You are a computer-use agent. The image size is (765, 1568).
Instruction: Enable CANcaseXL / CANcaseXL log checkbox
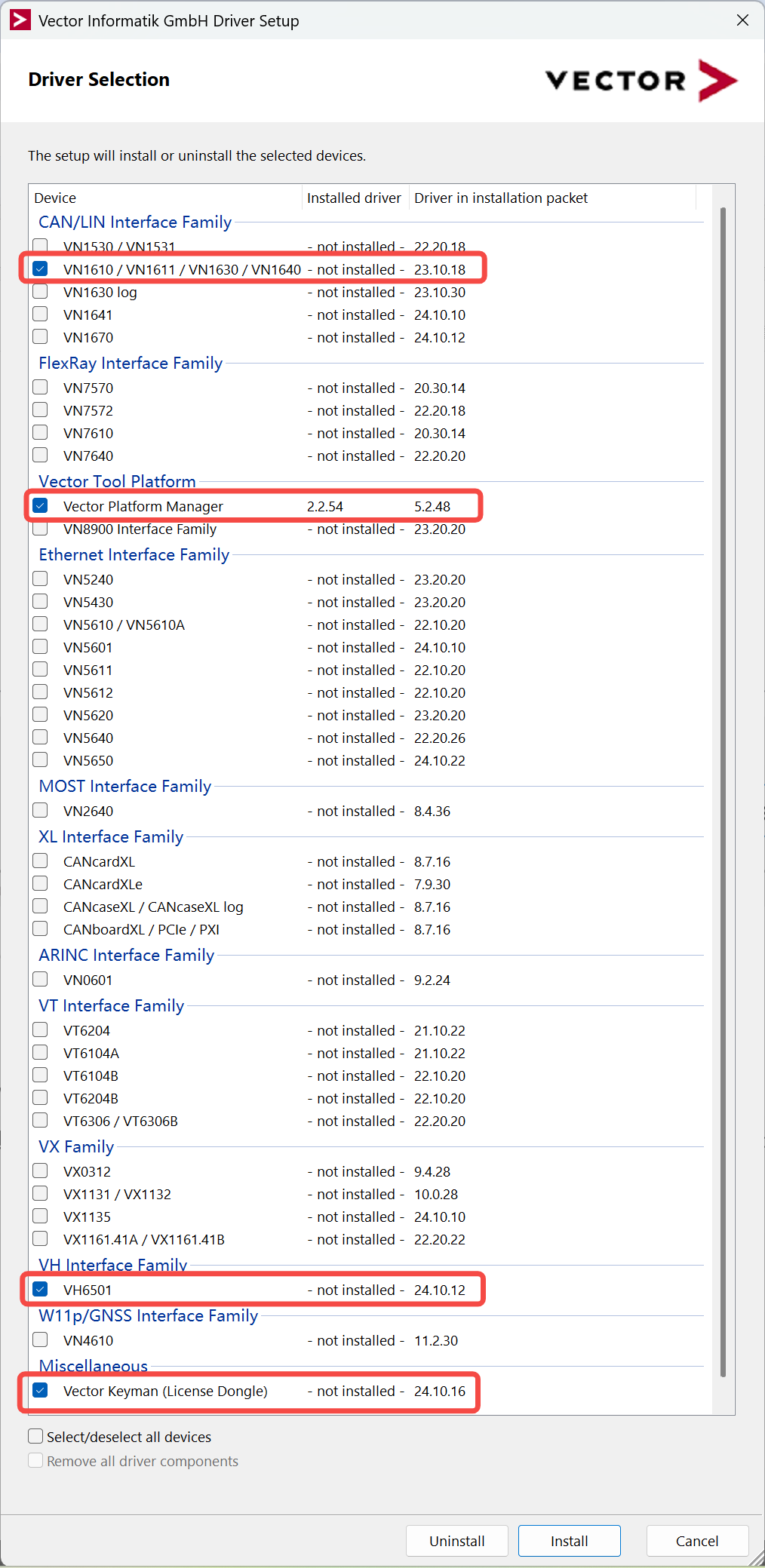(x=41, y=906)
